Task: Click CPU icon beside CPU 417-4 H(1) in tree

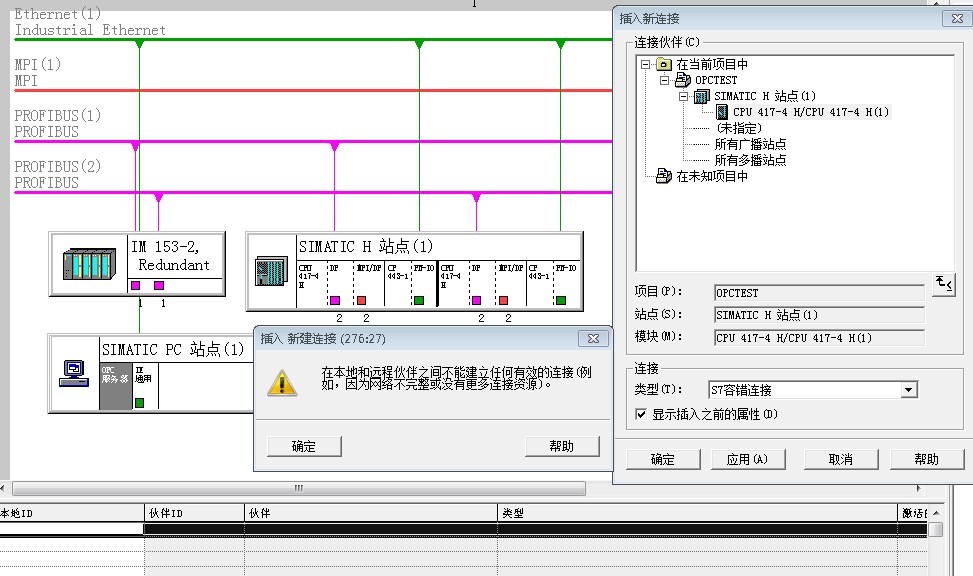Action: point(722,112)
